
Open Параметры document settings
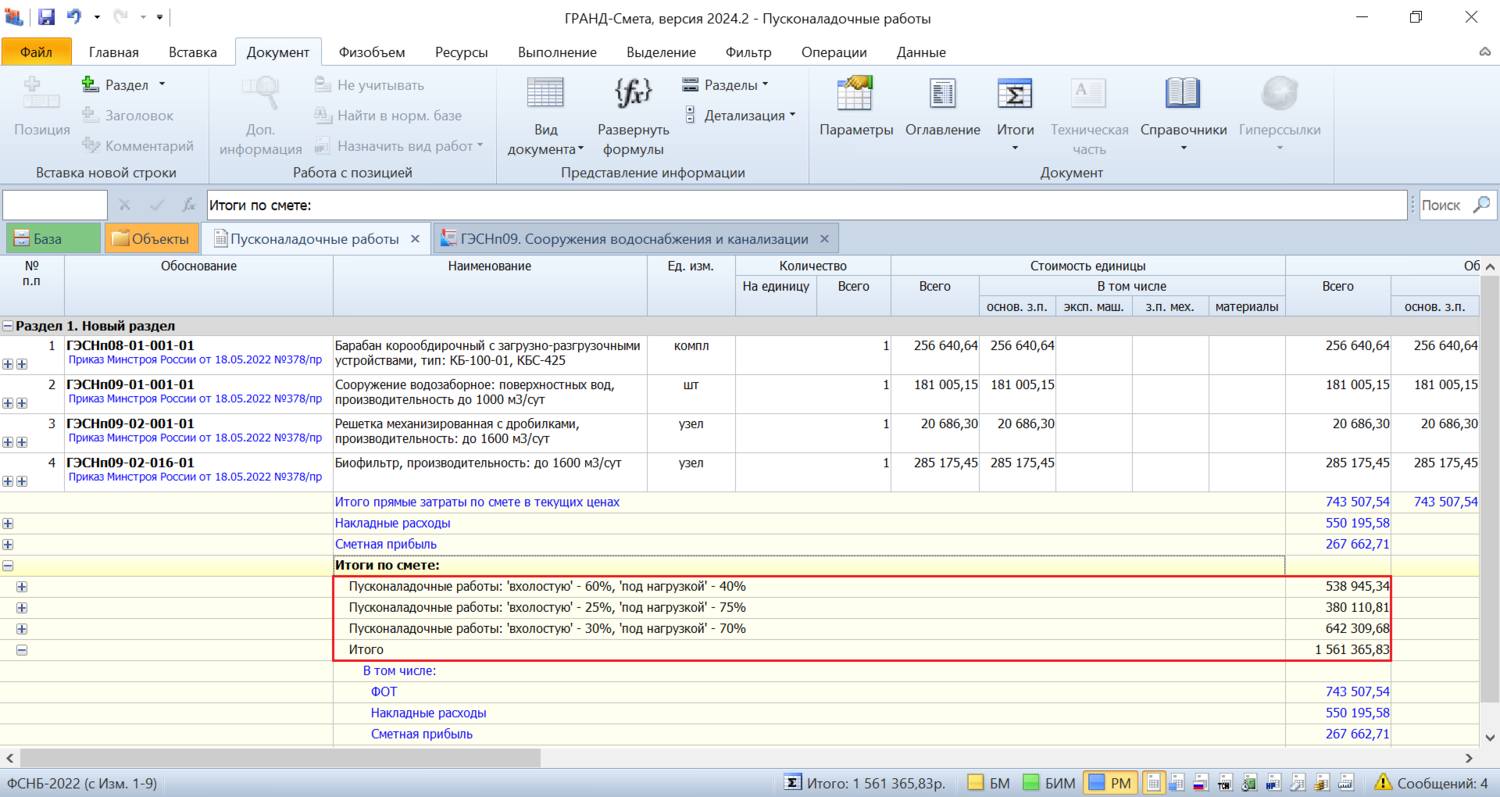pyautogui.click(x=856, y=110)
